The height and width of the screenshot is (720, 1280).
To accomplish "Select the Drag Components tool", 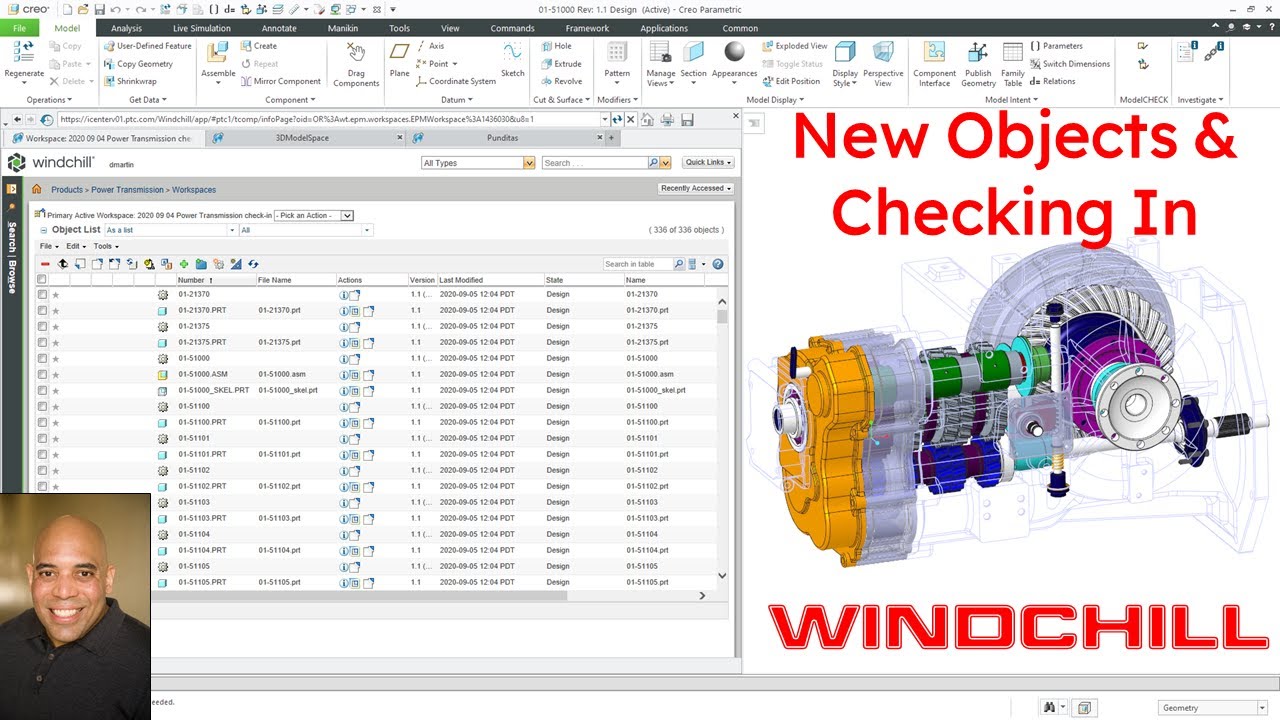I will point(356,52).
